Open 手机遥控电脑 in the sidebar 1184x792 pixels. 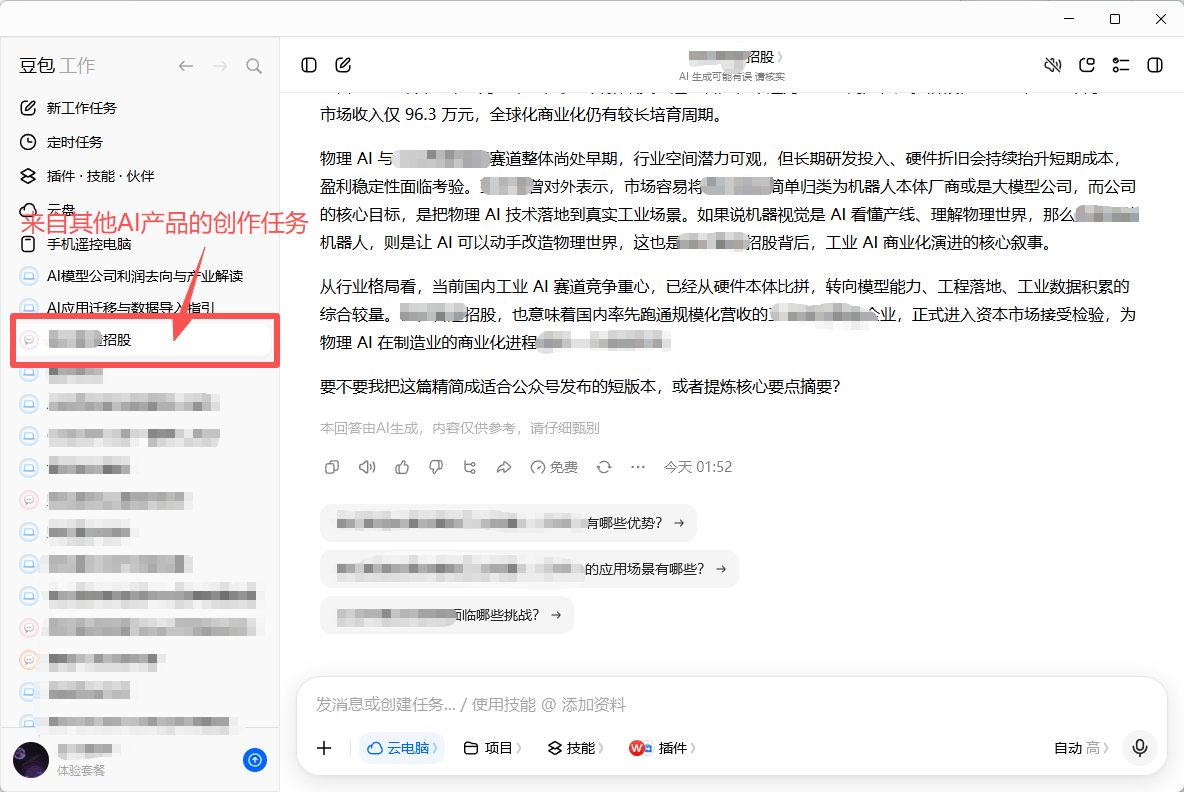pos(140,244)
